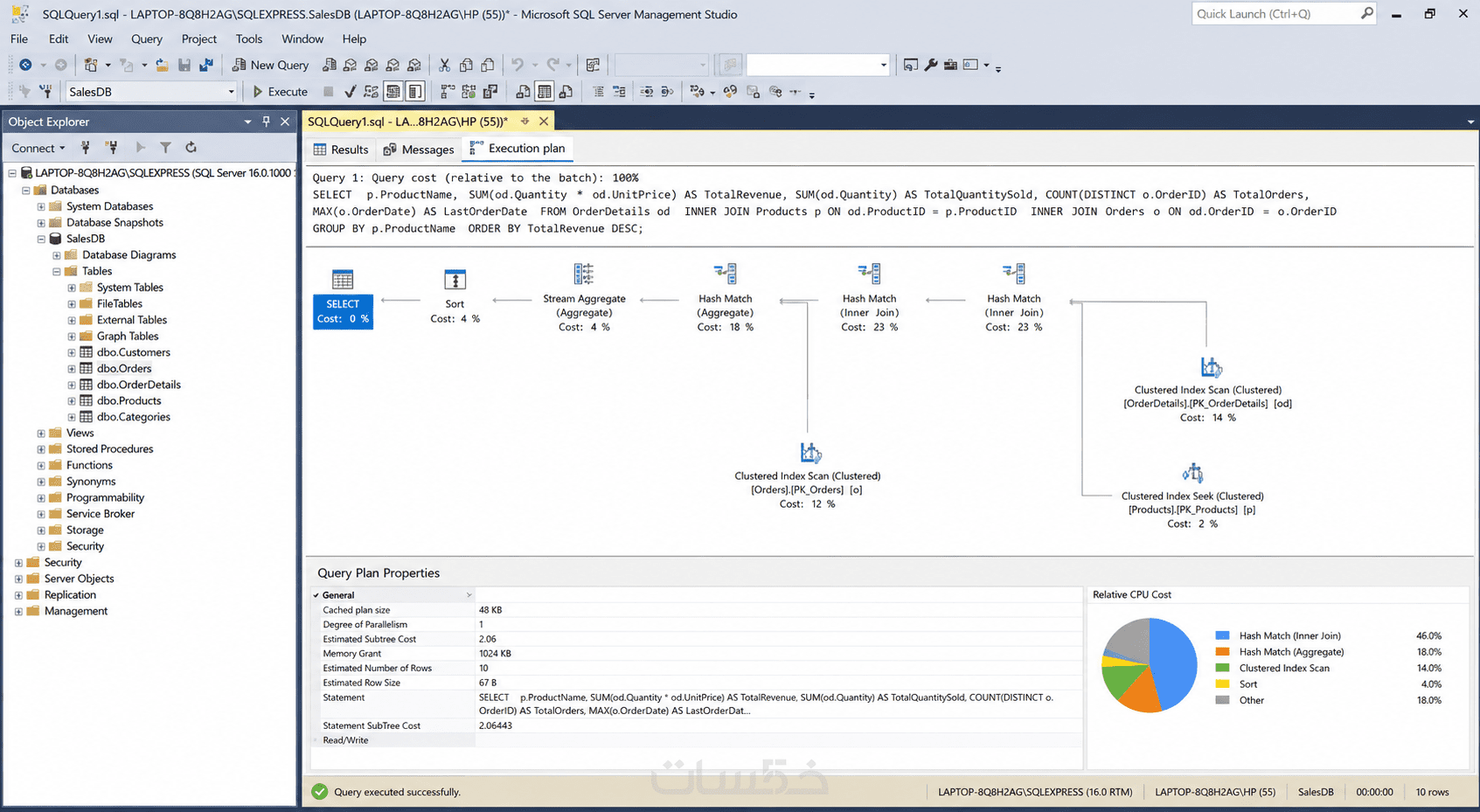The image size is (1480, 812).
Task: Collapse the General properties section
Action: (316, 595)
